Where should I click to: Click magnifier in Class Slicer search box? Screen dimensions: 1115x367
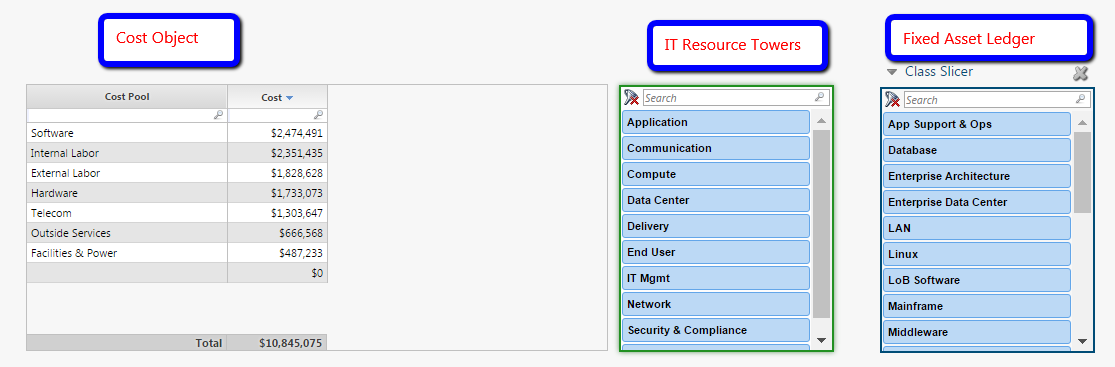(1081, 100)
